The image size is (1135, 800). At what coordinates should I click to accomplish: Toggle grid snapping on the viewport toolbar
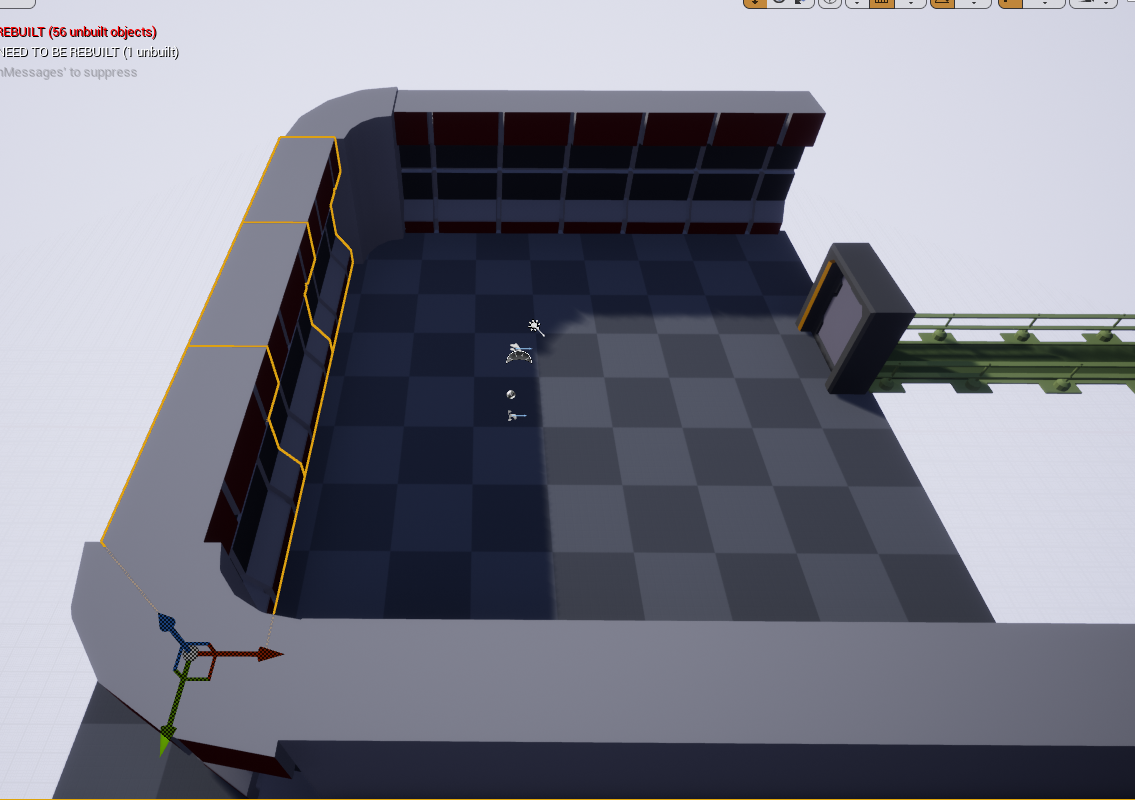click(x=884, y=4)
